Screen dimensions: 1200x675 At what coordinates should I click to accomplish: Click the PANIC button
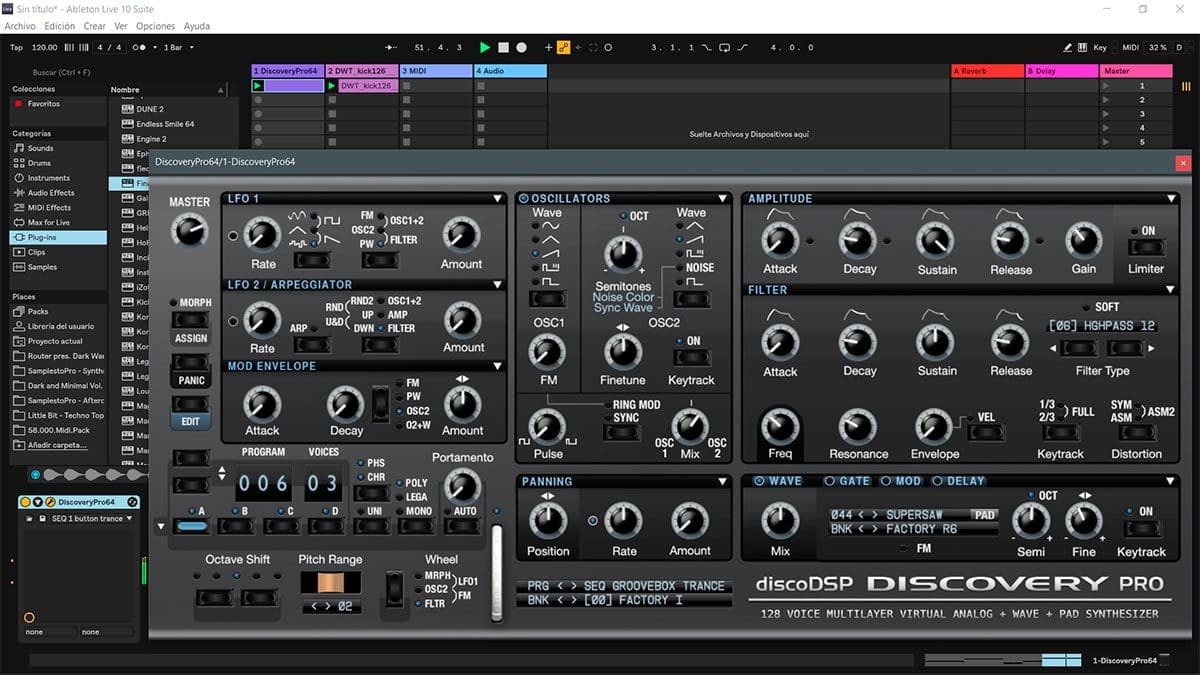[x=190, y=362]
